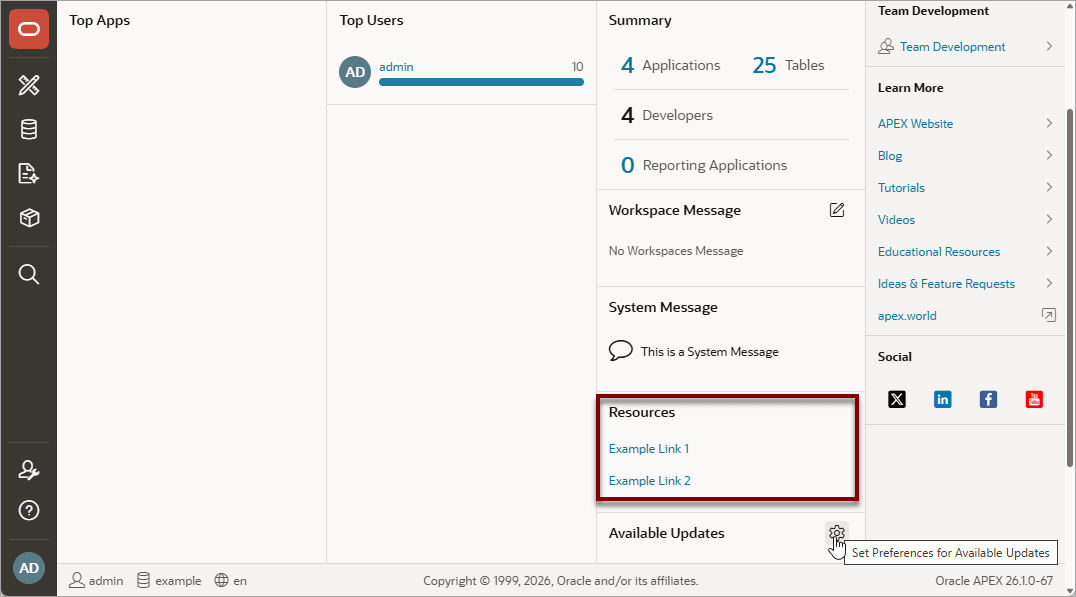Open the YouTube social icon

(x=1034, y=399)
